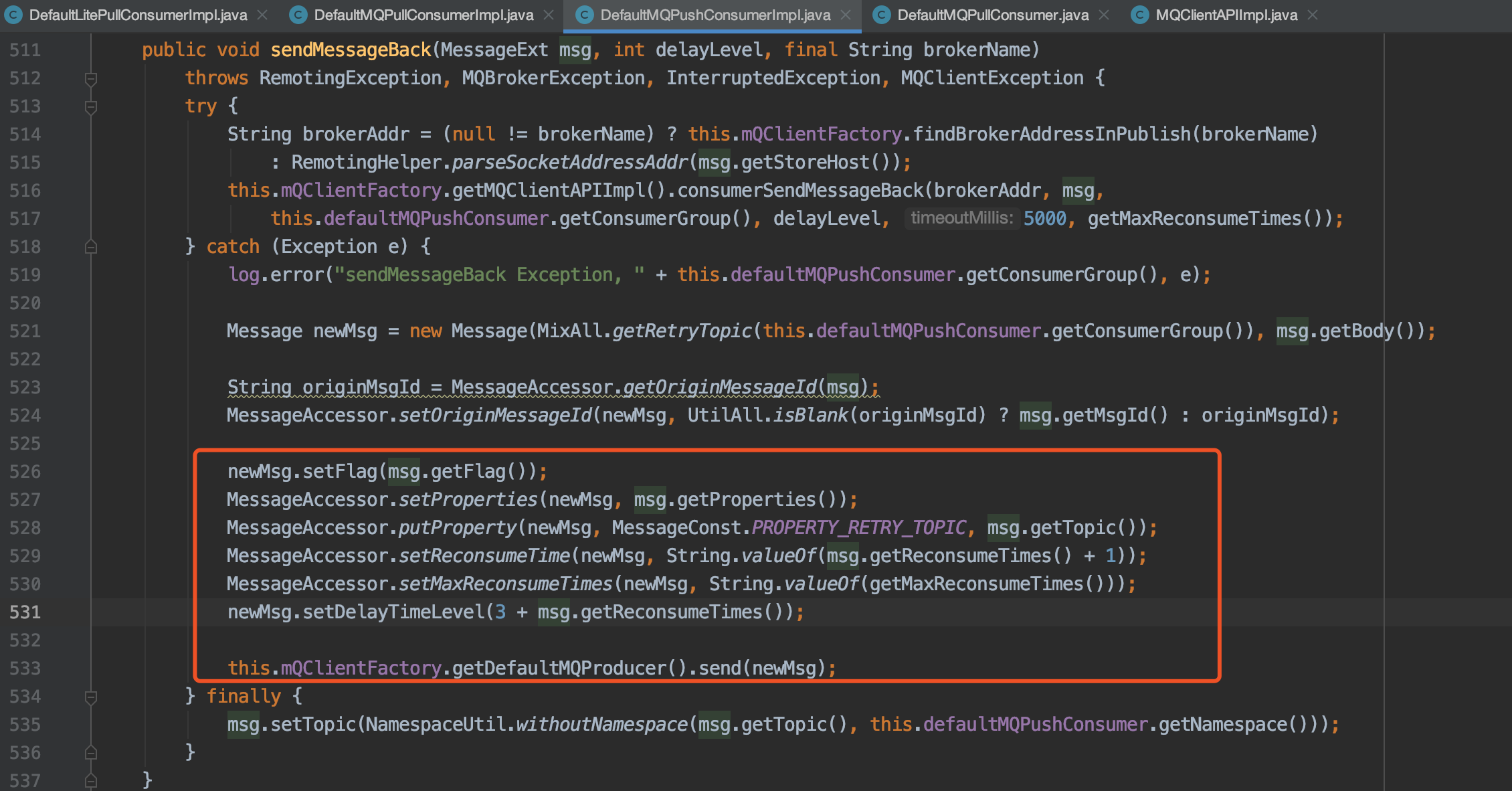Click class icon on MQClientAPIImpl.java tab

[1139, 15]
